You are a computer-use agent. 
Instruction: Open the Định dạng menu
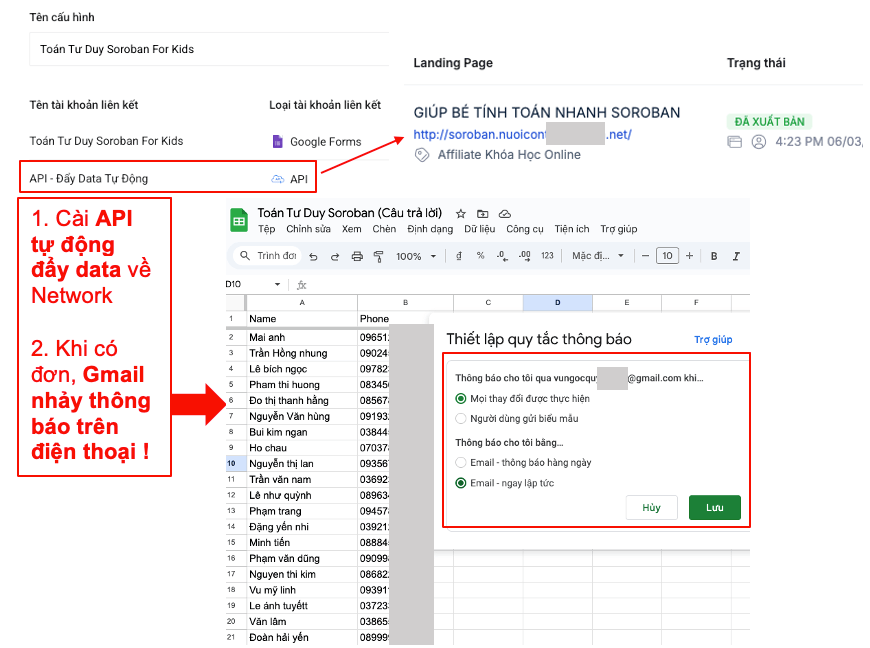tap(430, 229)
